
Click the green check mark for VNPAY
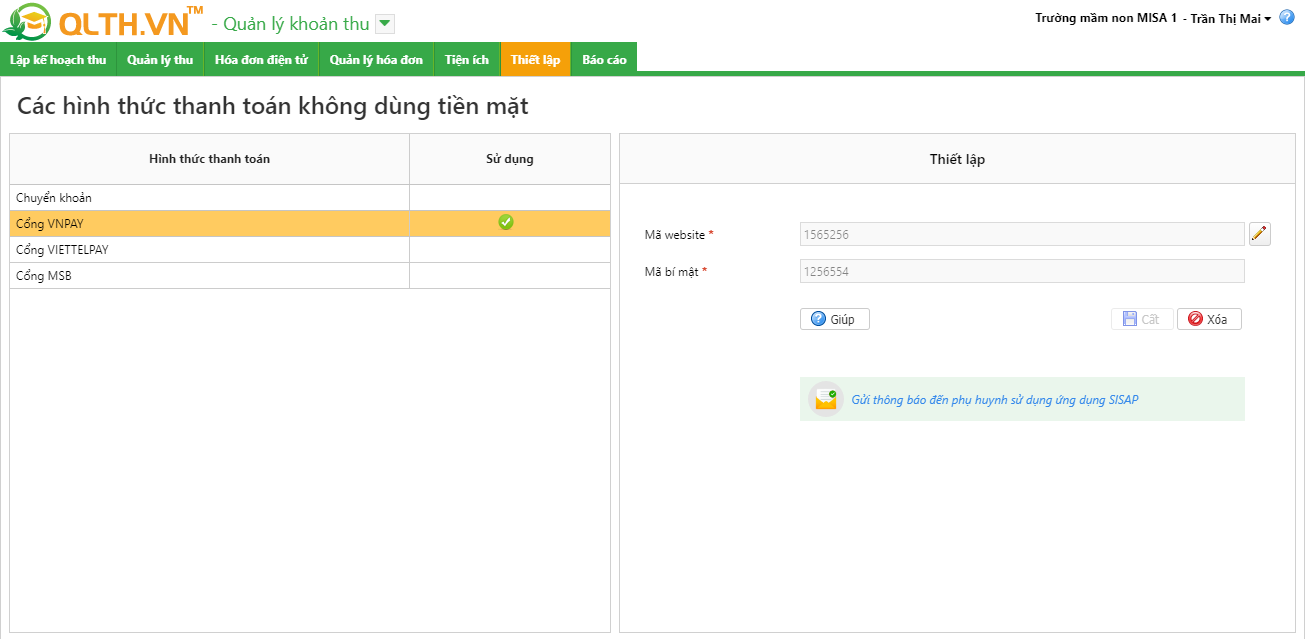[506, 222]
